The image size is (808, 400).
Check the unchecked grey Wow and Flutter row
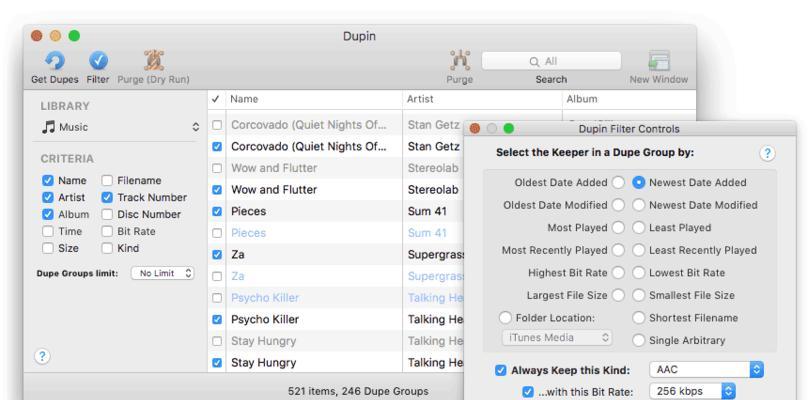tap(217, 168)
